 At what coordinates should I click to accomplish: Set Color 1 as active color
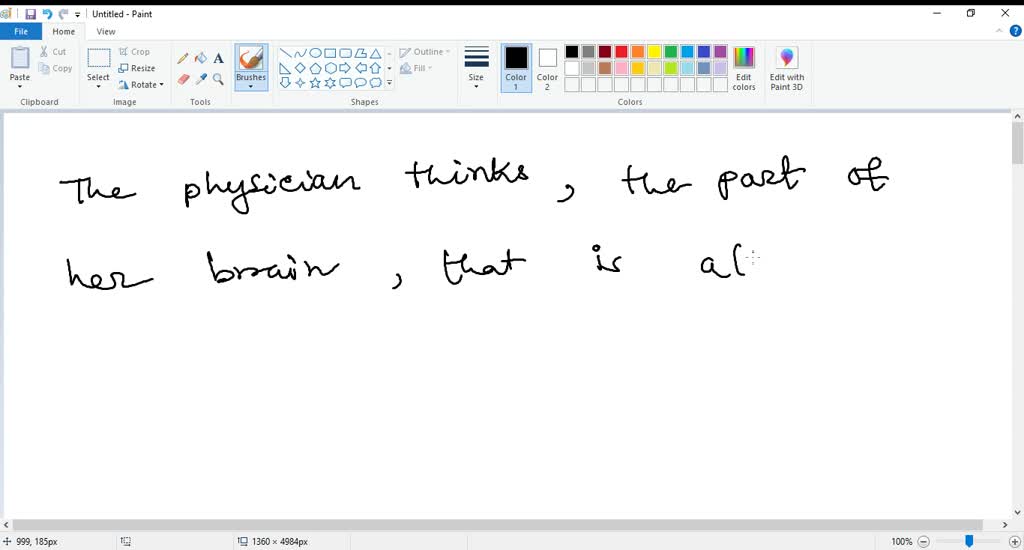[x=516, y=68]
